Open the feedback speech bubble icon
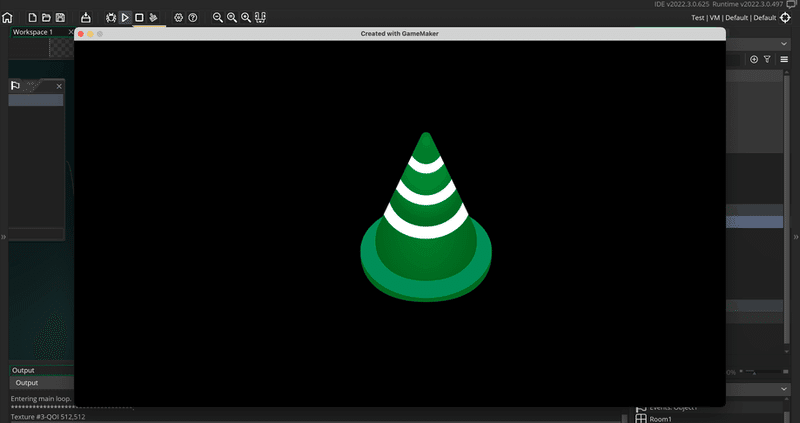800x423 pixels. (x=791, y=4)
